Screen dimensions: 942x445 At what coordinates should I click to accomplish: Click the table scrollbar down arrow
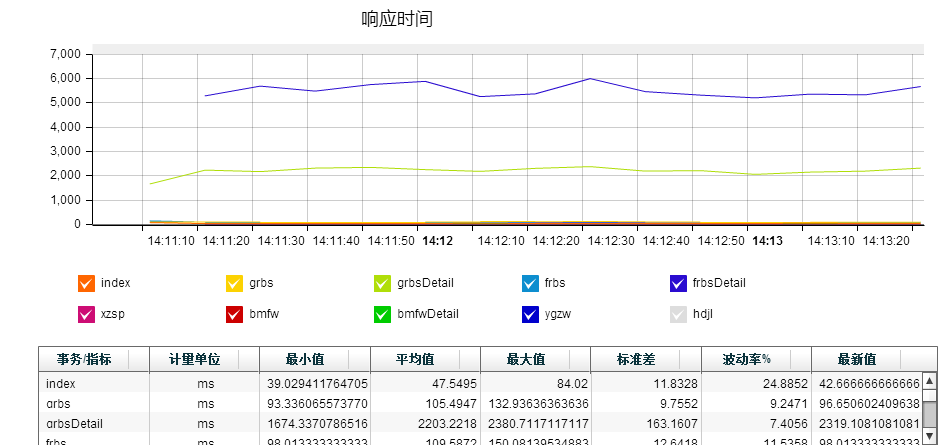[929, 435]
